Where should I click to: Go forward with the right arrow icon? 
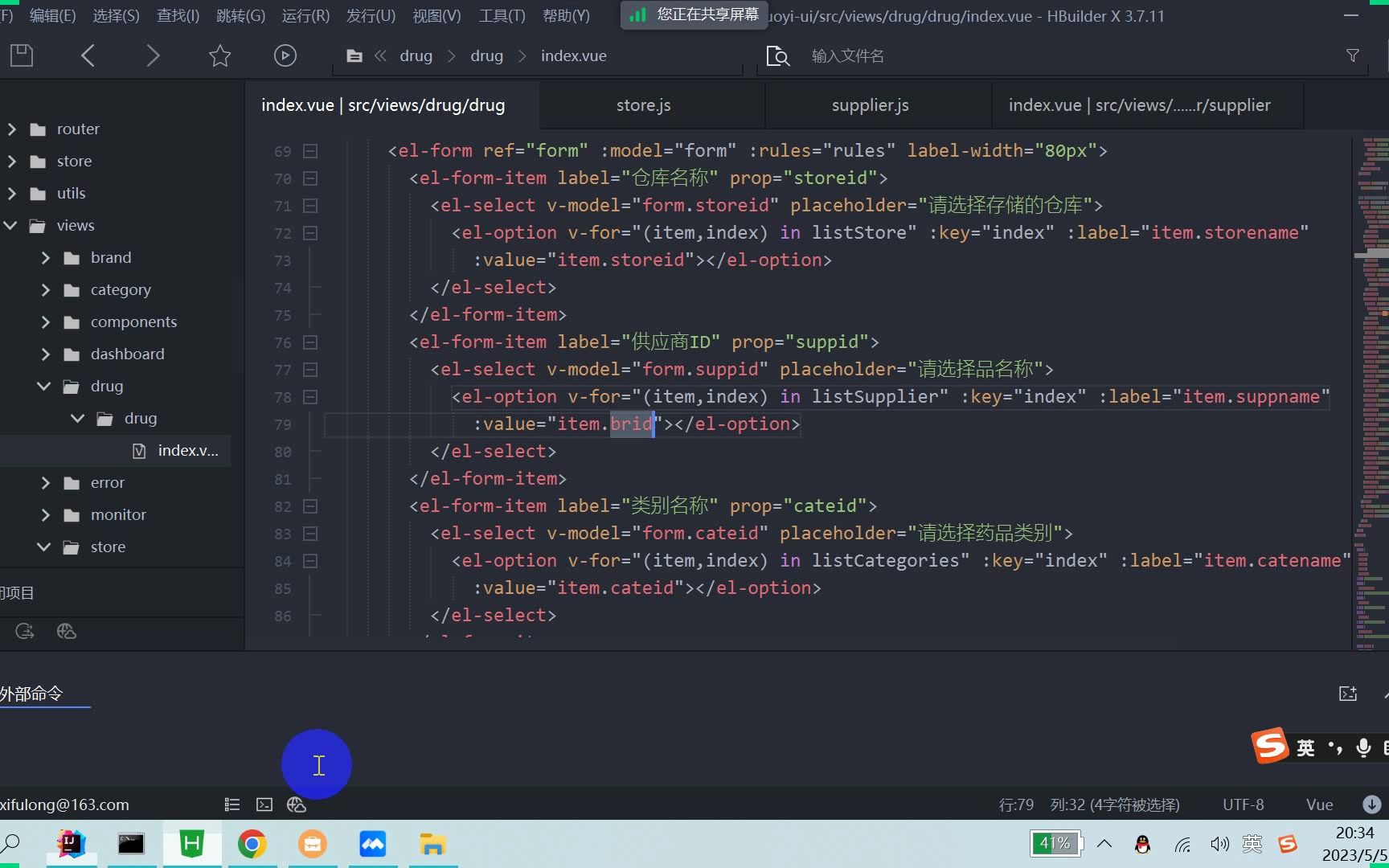[153, 55]
